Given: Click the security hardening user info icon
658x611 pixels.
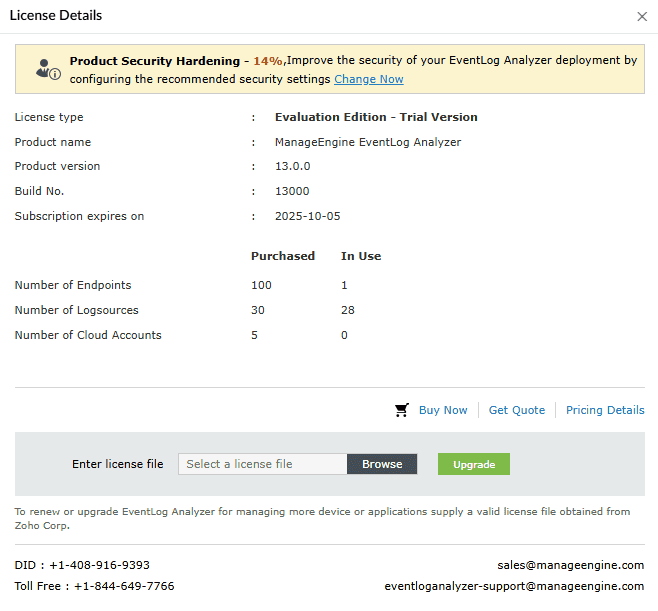Looking at the screenshot, I should [x=48, y=69].
